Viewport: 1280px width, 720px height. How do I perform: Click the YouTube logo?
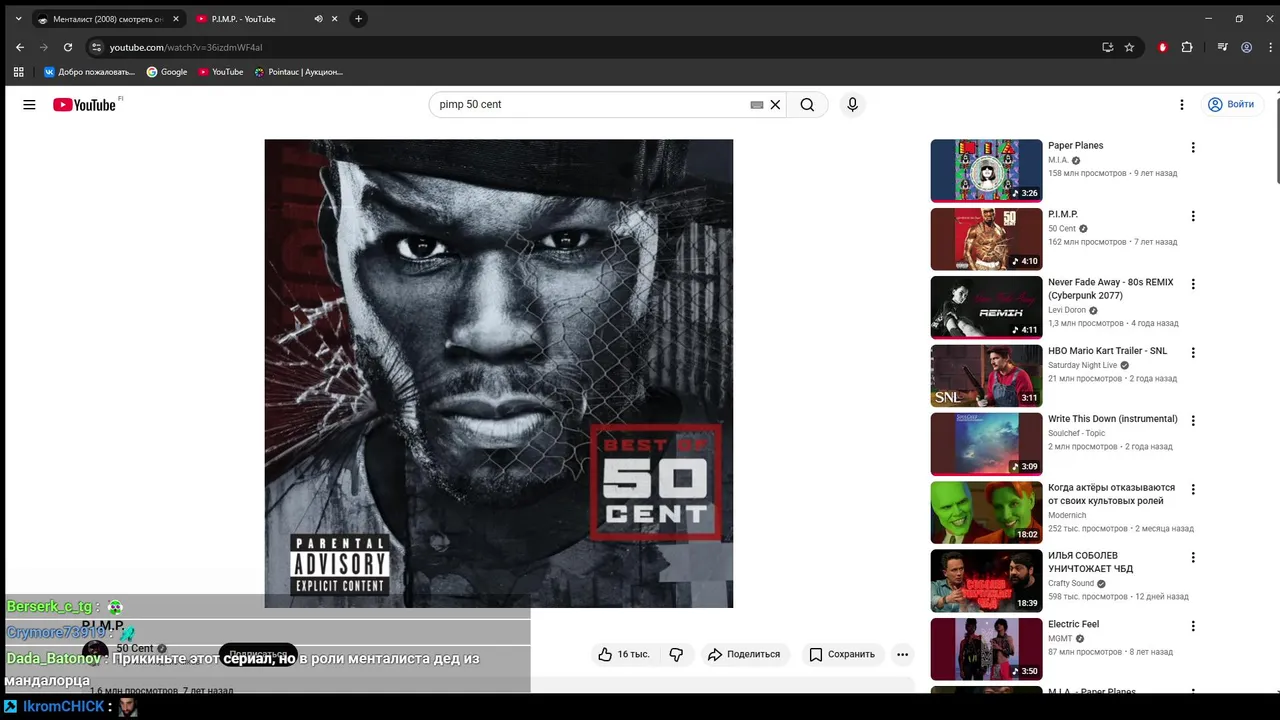click(85, 104)
